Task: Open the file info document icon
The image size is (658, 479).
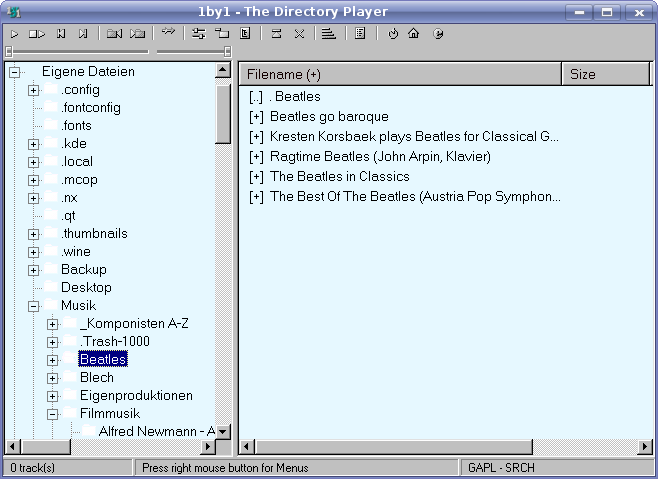Action: 245,34
